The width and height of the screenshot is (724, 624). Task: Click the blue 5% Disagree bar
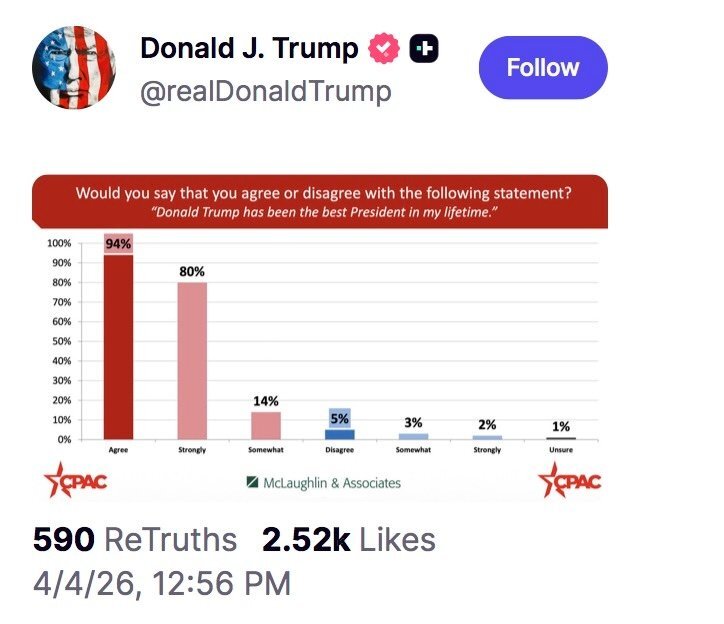click(340, 433)
